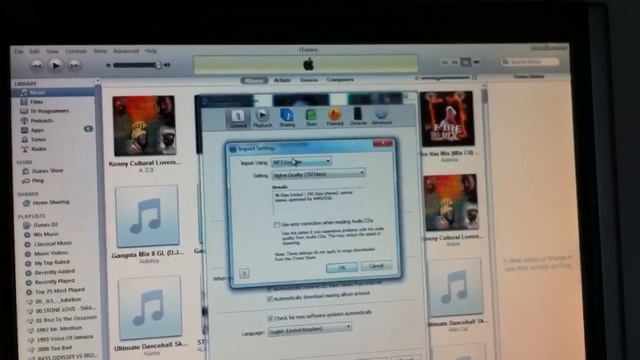This screenshot has width=640, height=360.
Task: Click the help question mark button
Action: (x=244, y=273)
